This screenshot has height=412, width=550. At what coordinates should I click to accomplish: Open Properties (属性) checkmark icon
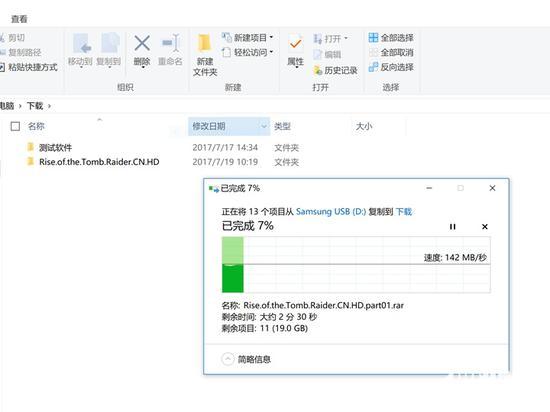pos(295,44)
